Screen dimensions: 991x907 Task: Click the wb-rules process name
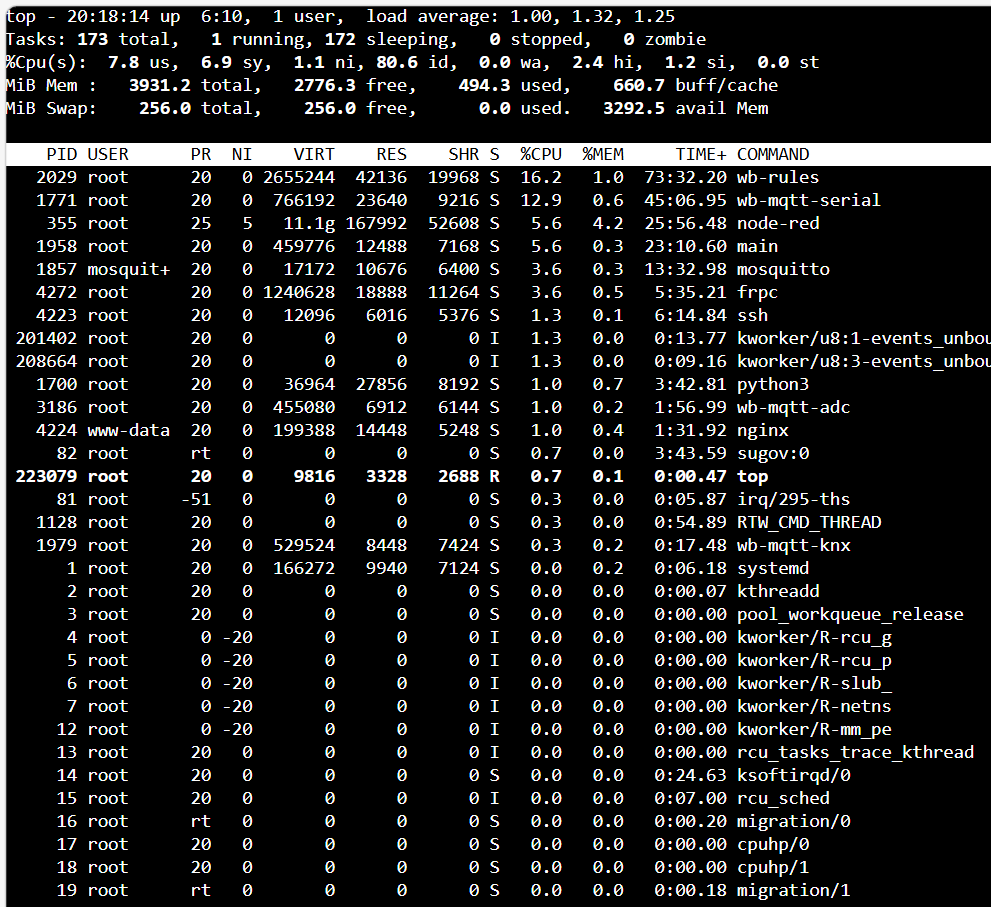(778, 177)
